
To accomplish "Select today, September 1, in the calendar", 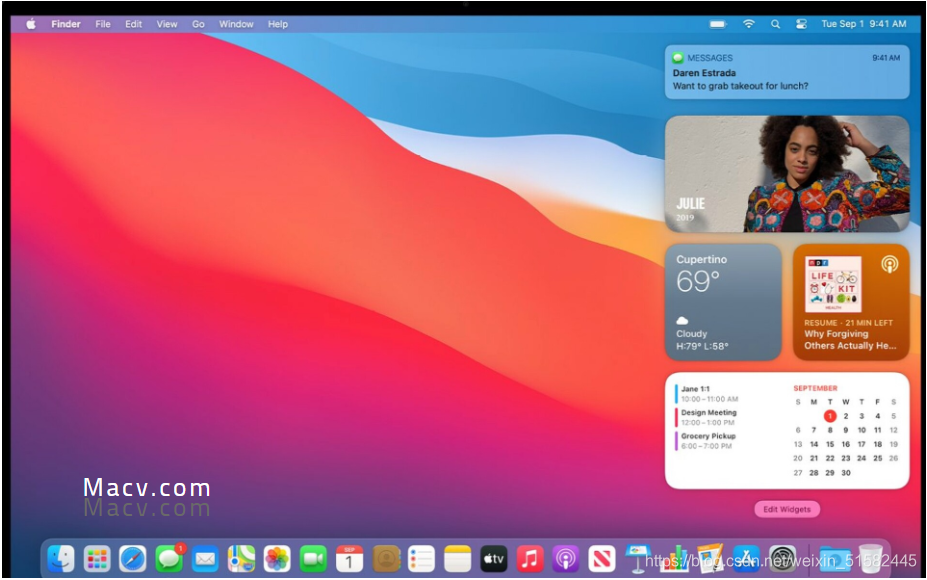I will [830, 416].
